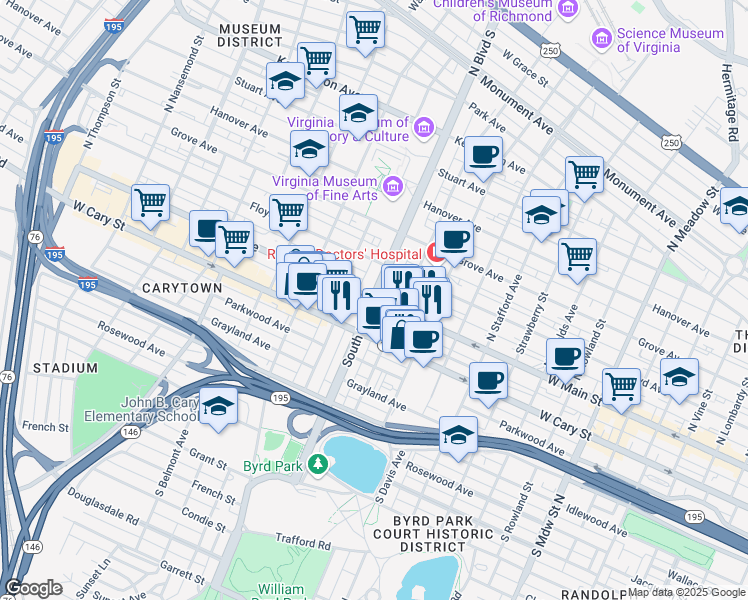Click the Idlewood Ave street label
The height and width of the screenshot is (600, 748).
(596, 520)
